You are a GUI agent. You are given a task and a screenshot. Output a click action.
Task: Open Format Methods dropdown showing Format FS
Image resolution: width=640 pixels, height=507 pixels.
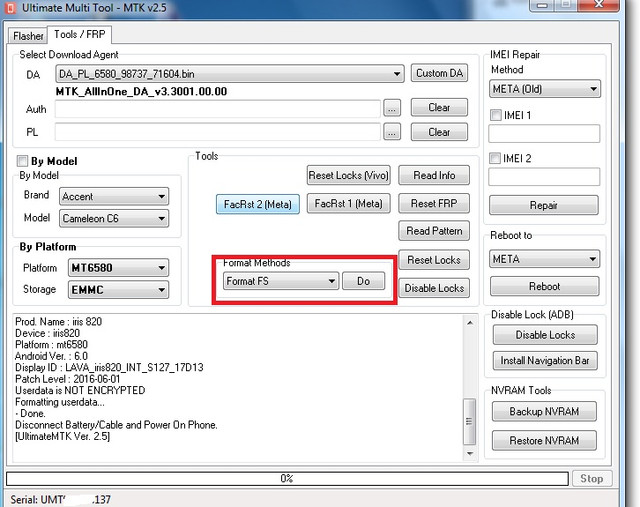(x=281, y=281)
